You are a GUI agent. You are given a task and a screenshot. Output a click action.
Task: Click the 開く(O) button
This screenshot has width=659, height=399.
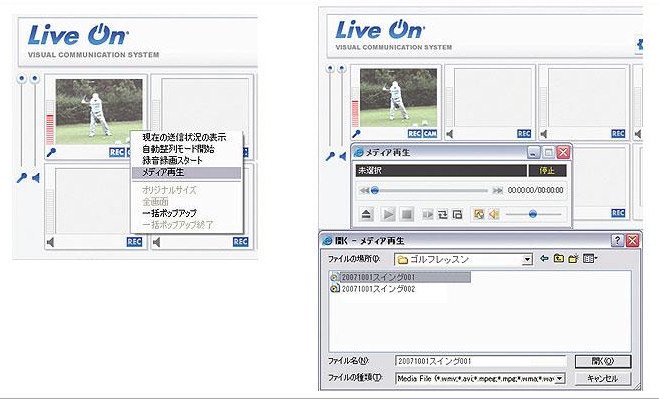coord(603,361)
